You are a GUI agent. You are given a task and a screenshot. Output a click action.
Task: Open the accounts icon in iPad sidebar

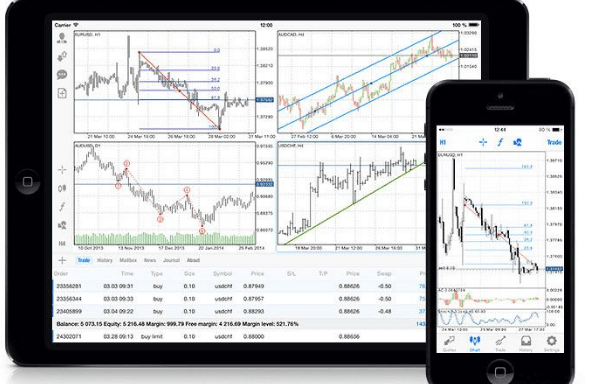point(62,38)
